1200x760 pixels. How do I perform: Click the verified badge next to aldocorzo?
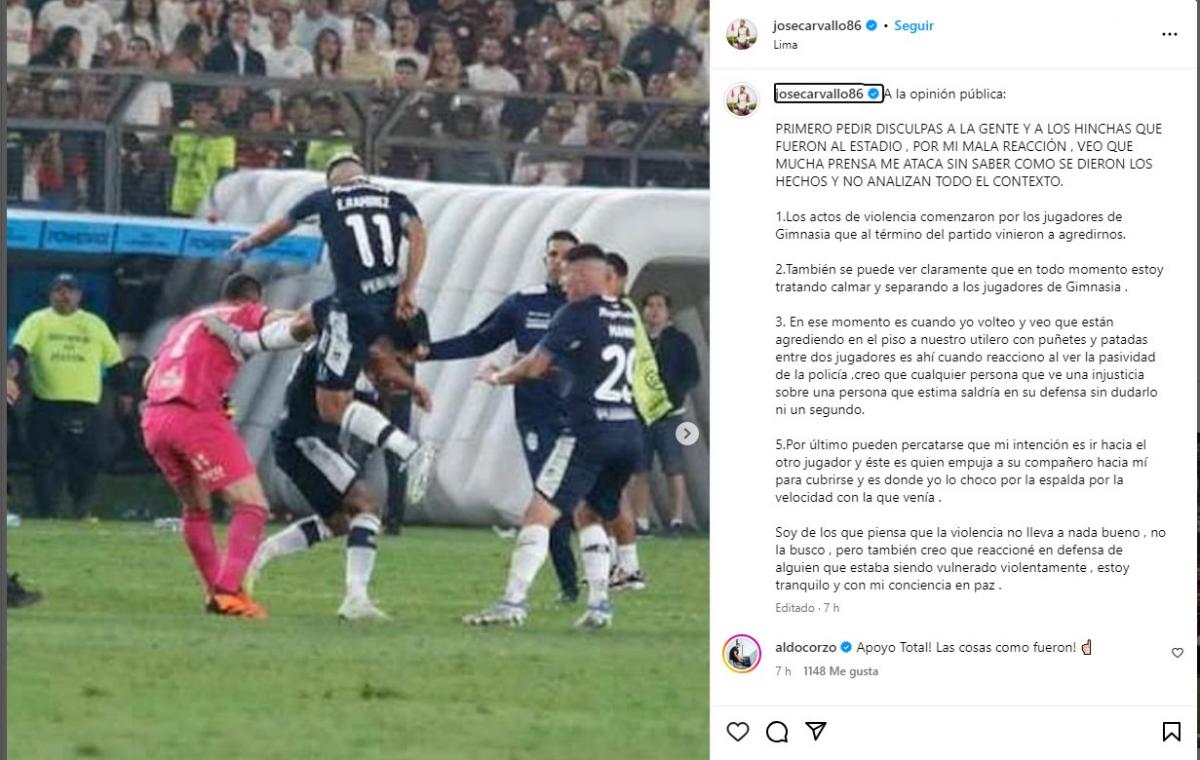coord(846,647)
